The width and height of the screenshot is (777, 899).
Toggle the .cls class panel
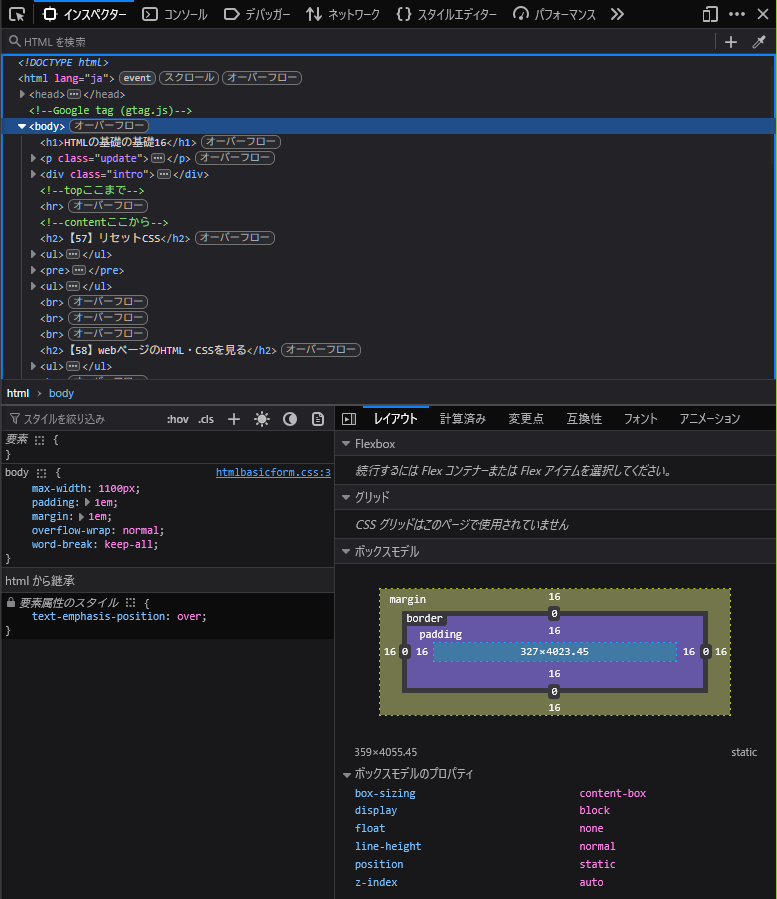[x=206, y=419]
